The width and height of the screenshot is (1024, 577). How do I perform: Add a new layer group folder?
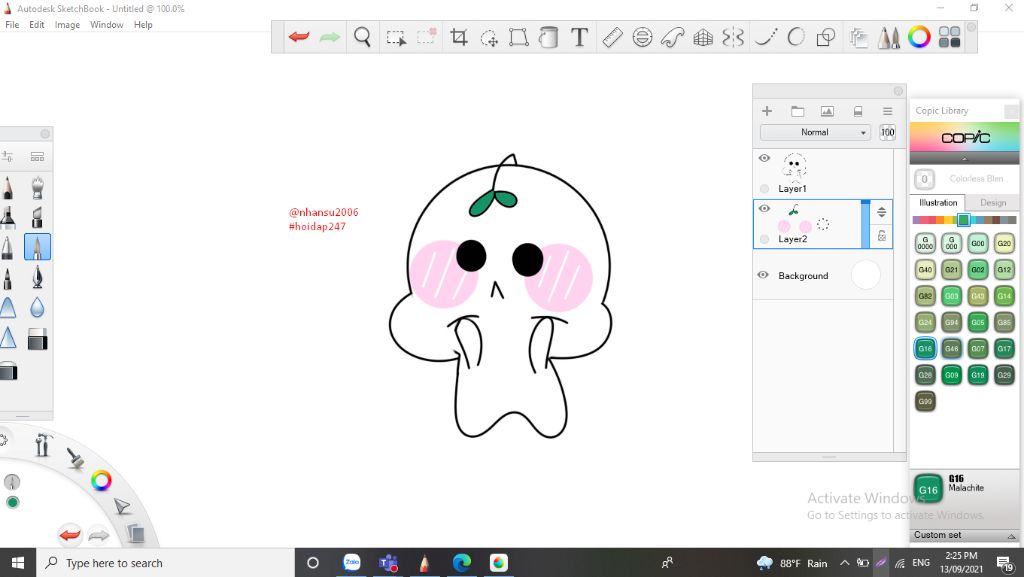pos(797,111)
